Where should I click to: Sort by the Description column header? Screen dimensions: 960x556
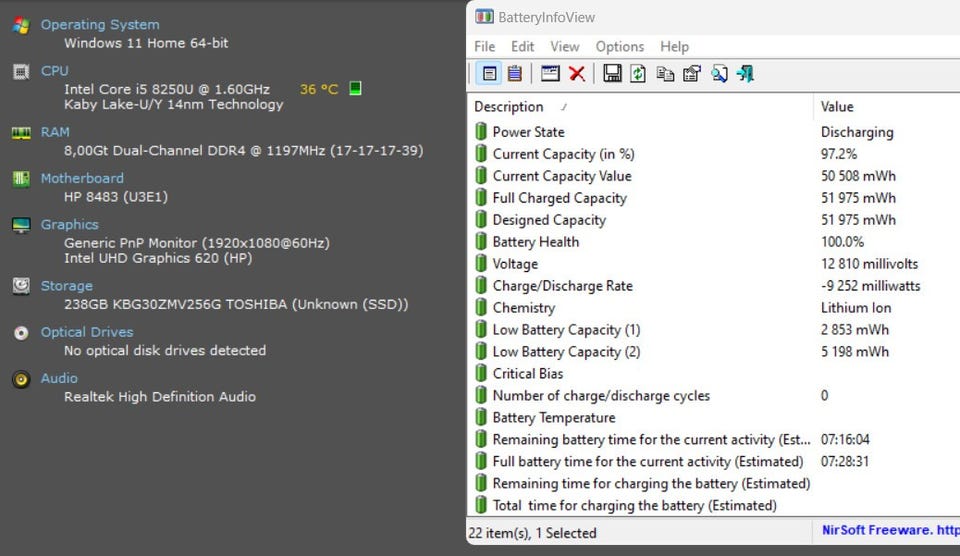tap(640, 107)
